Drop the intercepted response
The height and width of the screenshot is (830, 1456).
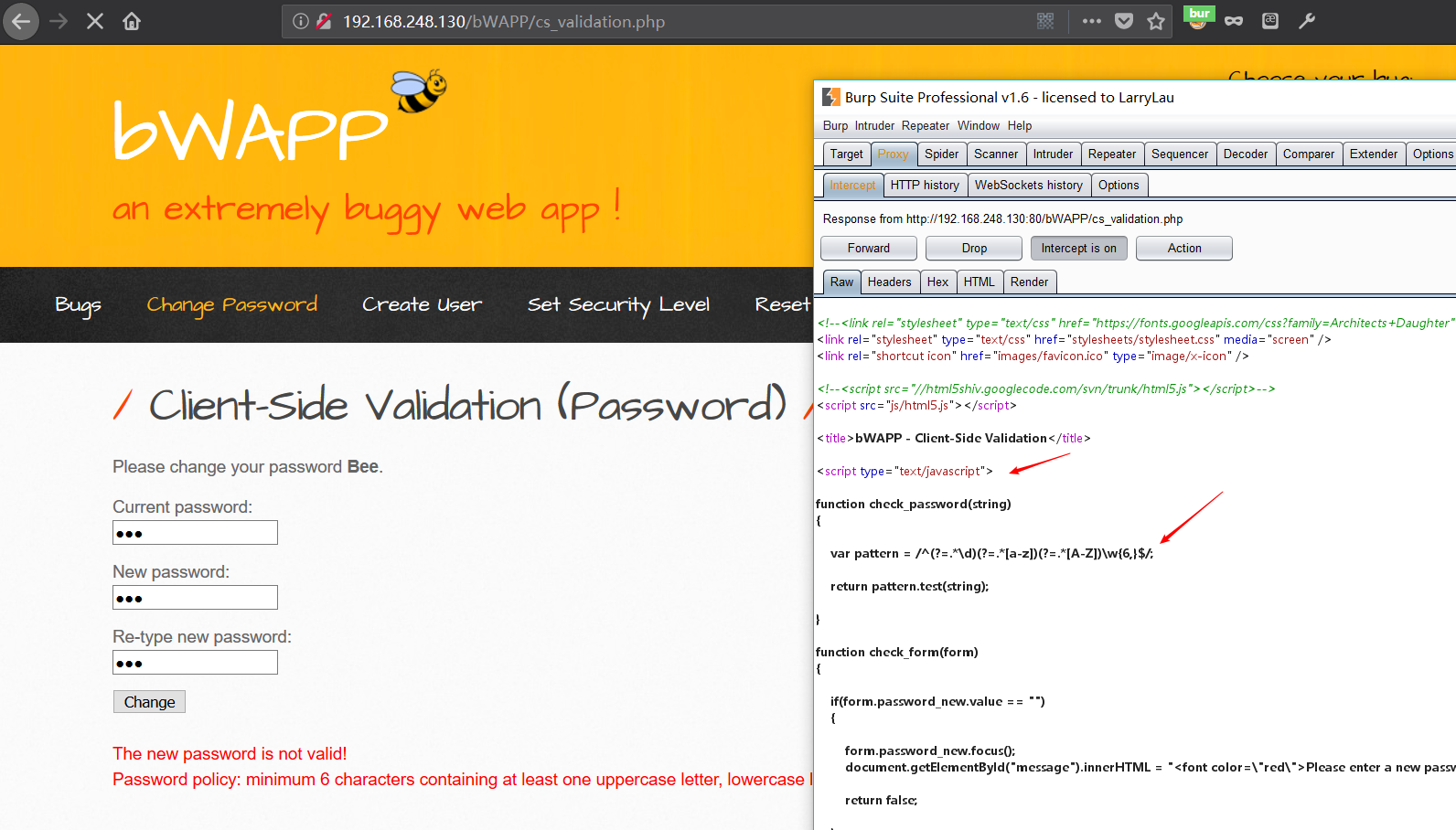point(974,249)
